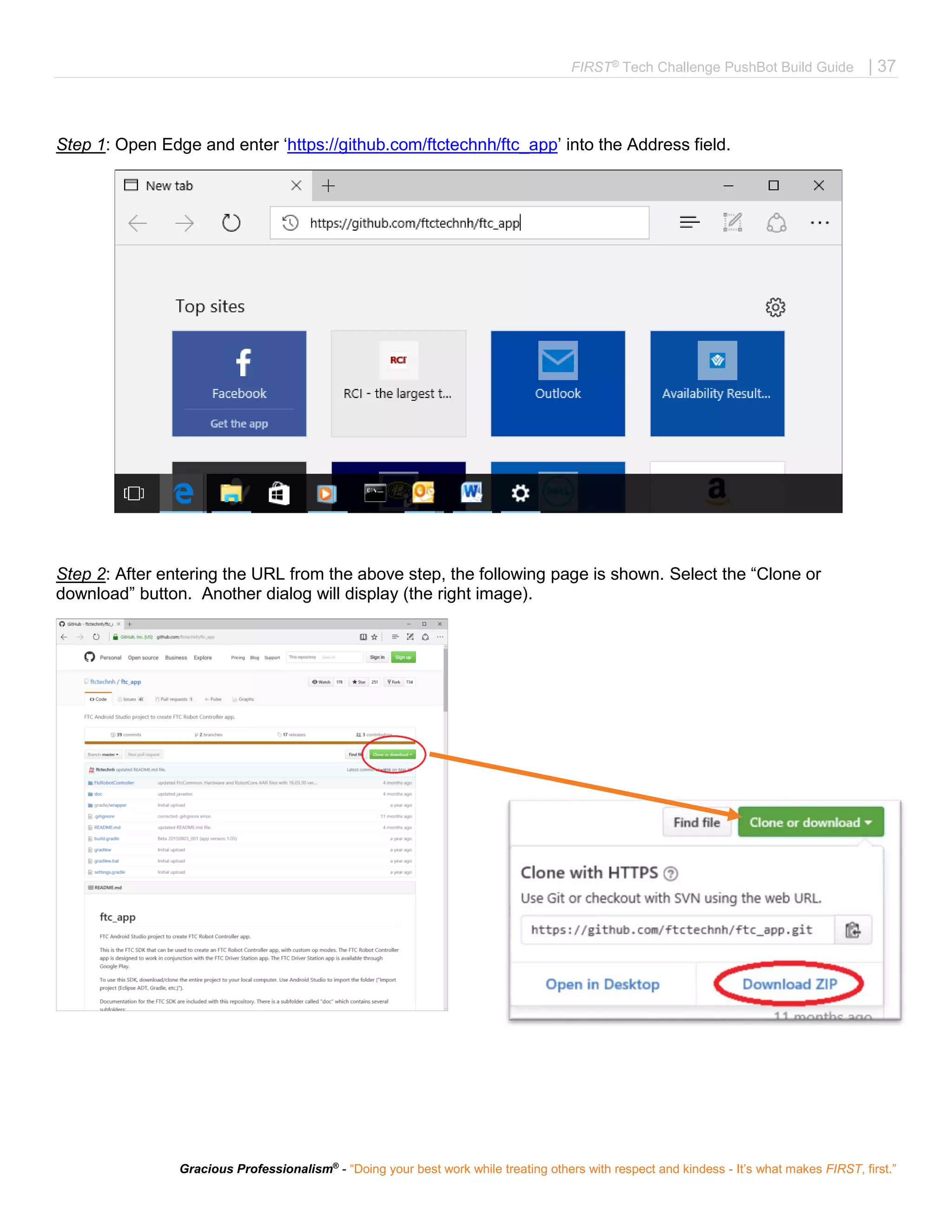Click reading view book icon in GitHub window
The height and width of the screenshot is (1232, 952).
tap(363, 637)
